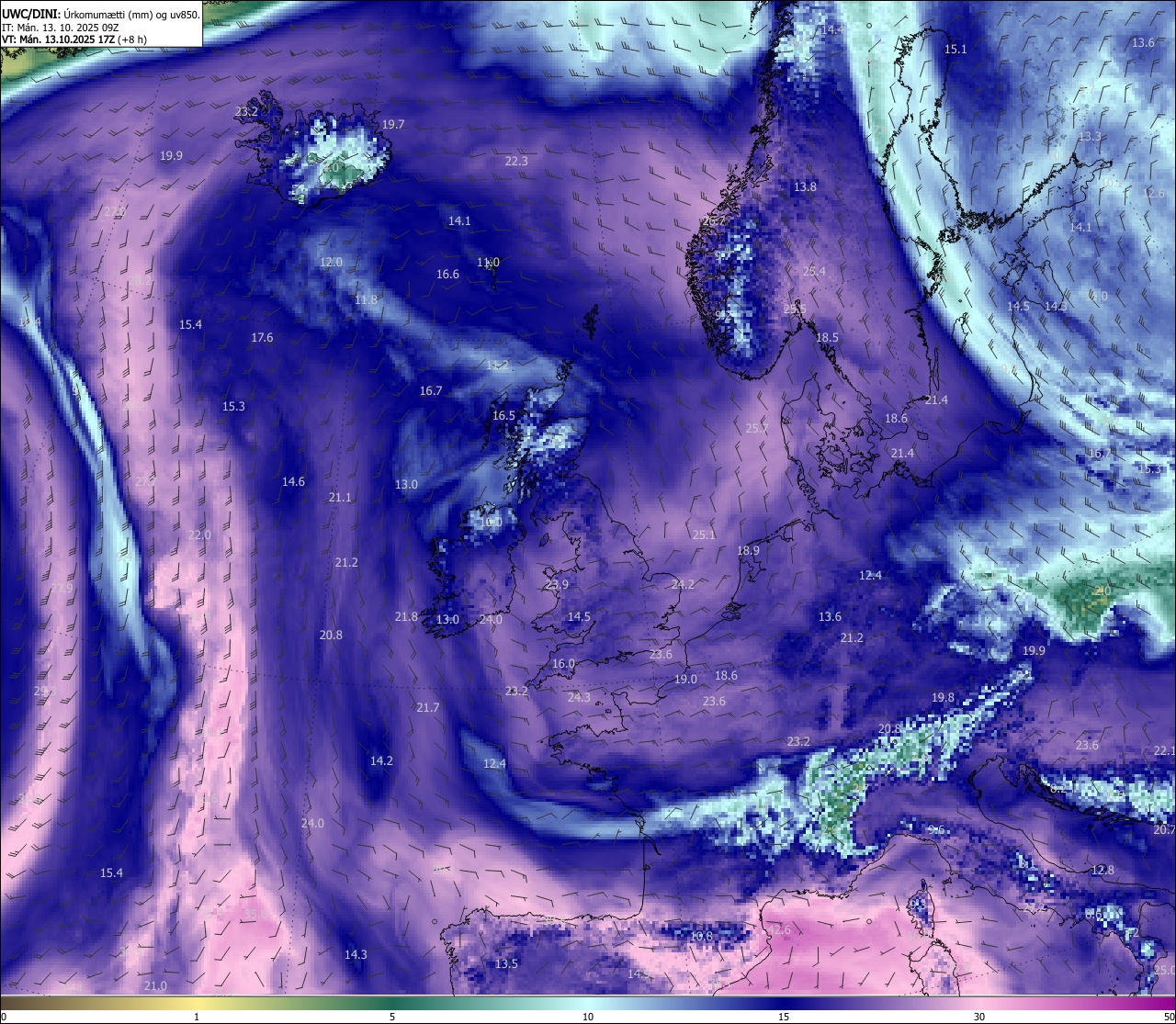Click the 5 tick label on the color scale

392,1017
